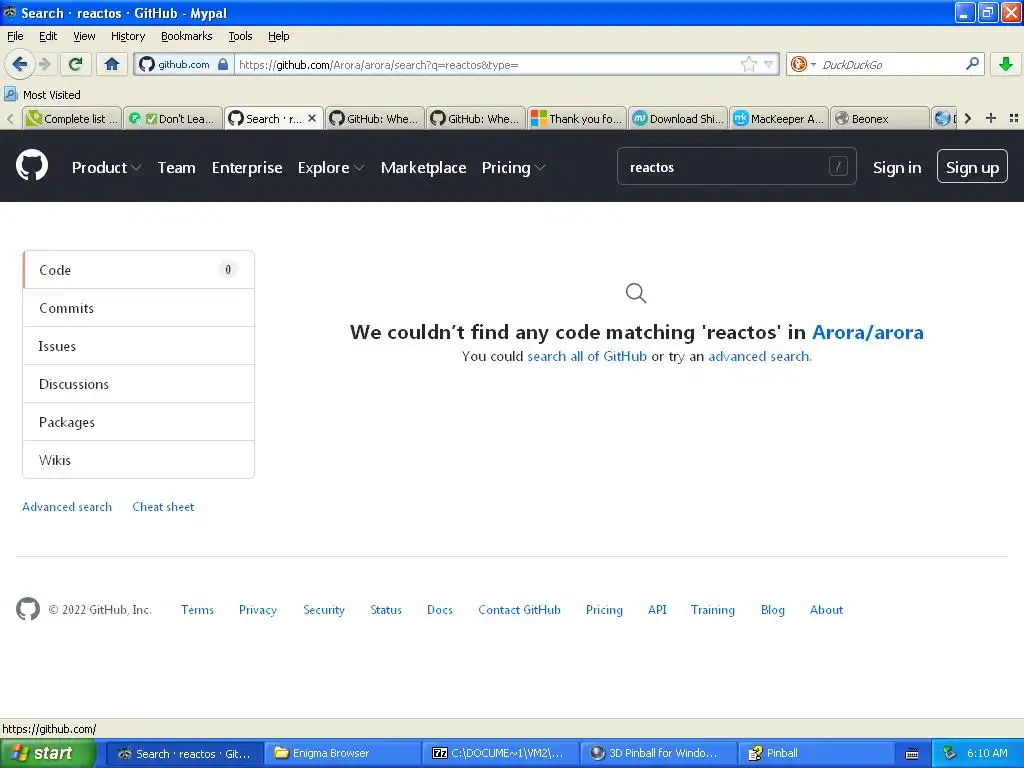Choose search engine via DuckDuckGo icon dropdown
This screenshot has width=1024, height=768.
click(803, 64)
